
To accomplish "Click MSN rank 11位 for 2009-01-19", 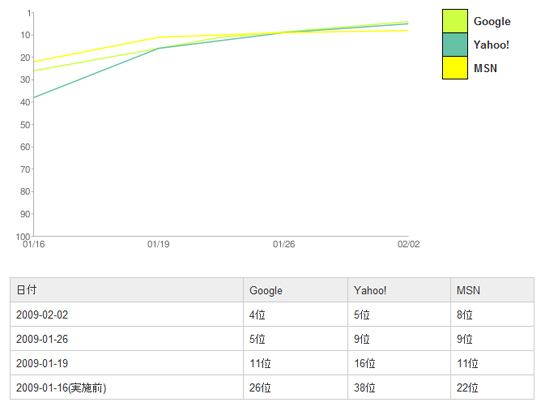I will pos(492,363).
